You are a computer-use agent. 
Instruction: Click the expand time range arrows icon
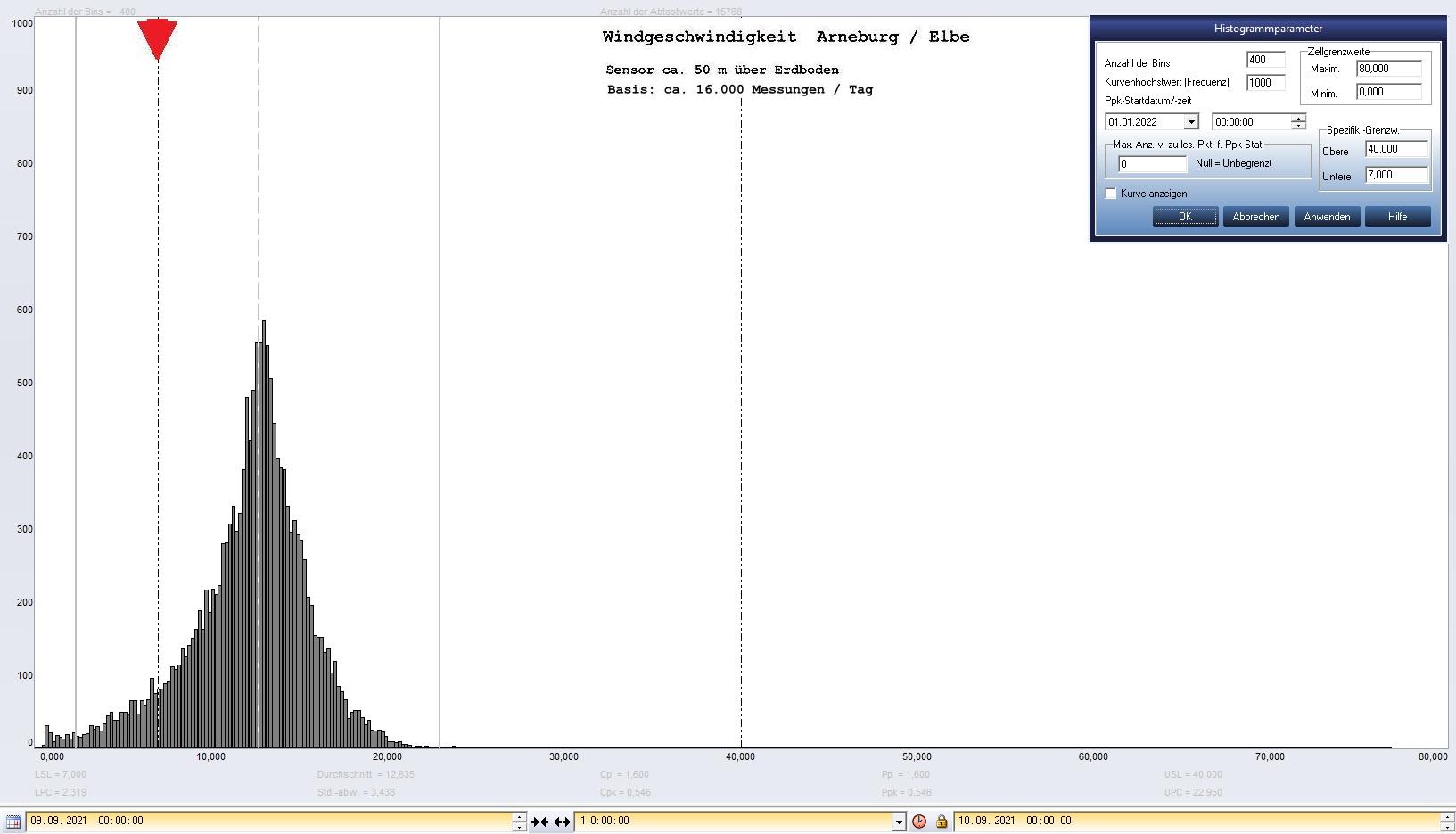562,822
